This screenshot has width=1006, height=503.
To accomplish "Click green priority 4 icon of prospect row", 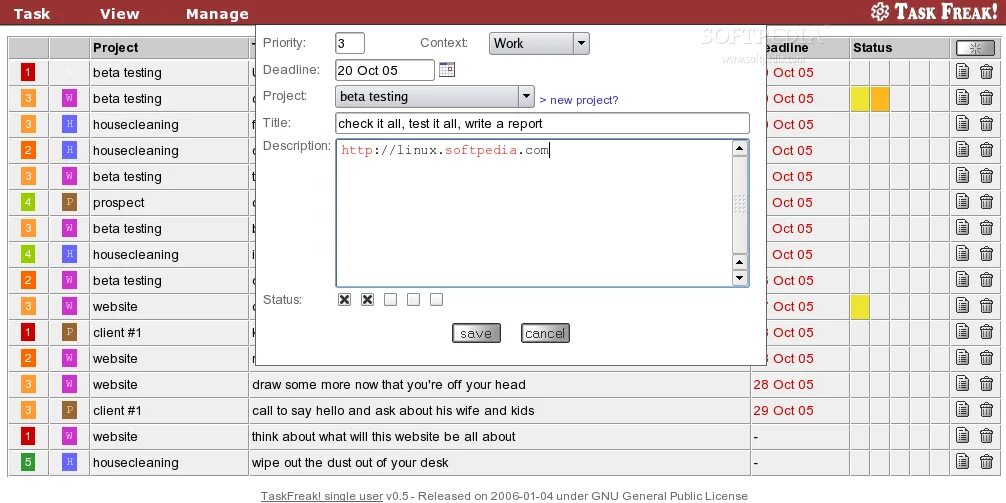I will click(28, 202).
